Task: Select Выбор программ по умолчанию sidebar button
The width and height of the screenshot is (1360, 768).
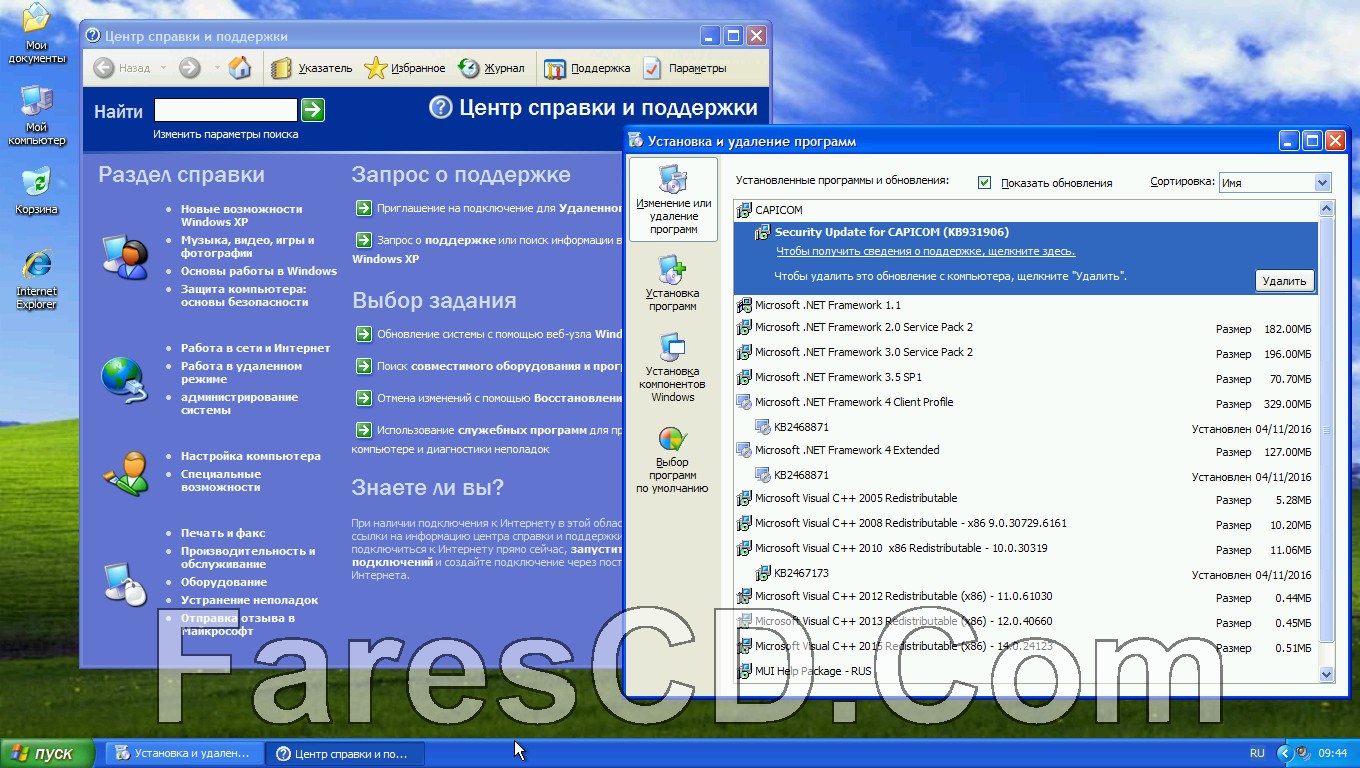Action: click(x=673, y=460)
